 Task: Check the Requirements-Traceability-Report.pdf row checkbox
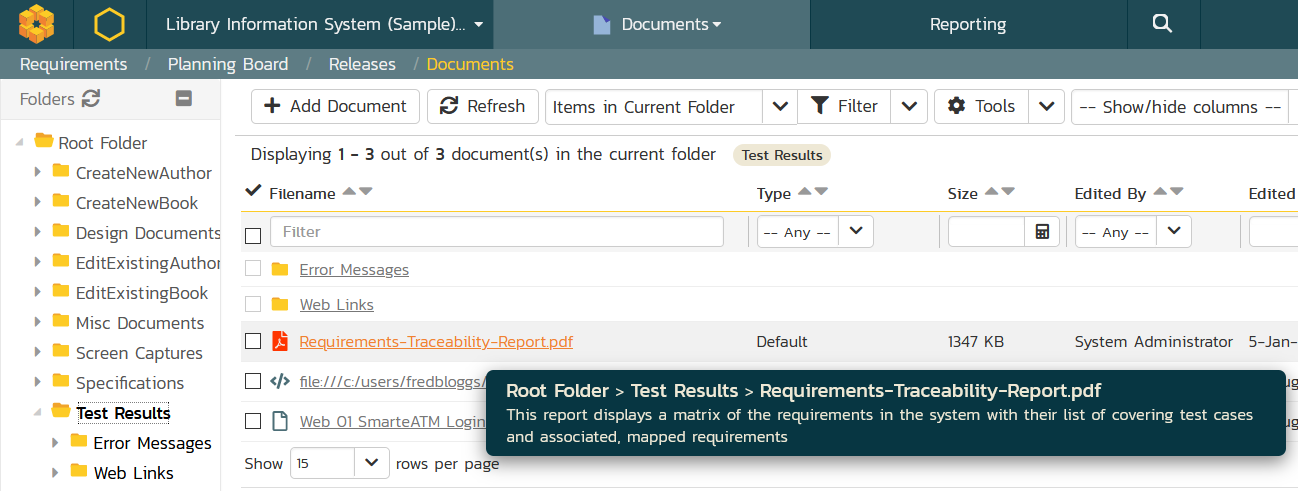(253, 342)
